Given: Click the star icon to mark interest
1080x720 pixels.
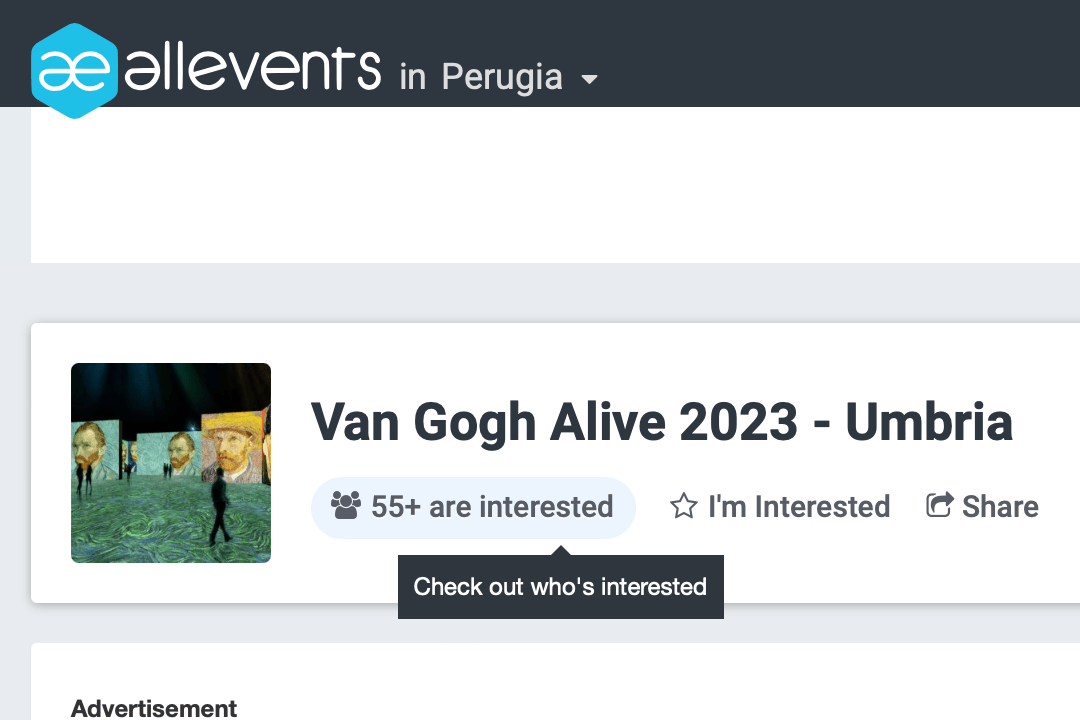Looking at the screenshot, I should click(x=683, y=506).
